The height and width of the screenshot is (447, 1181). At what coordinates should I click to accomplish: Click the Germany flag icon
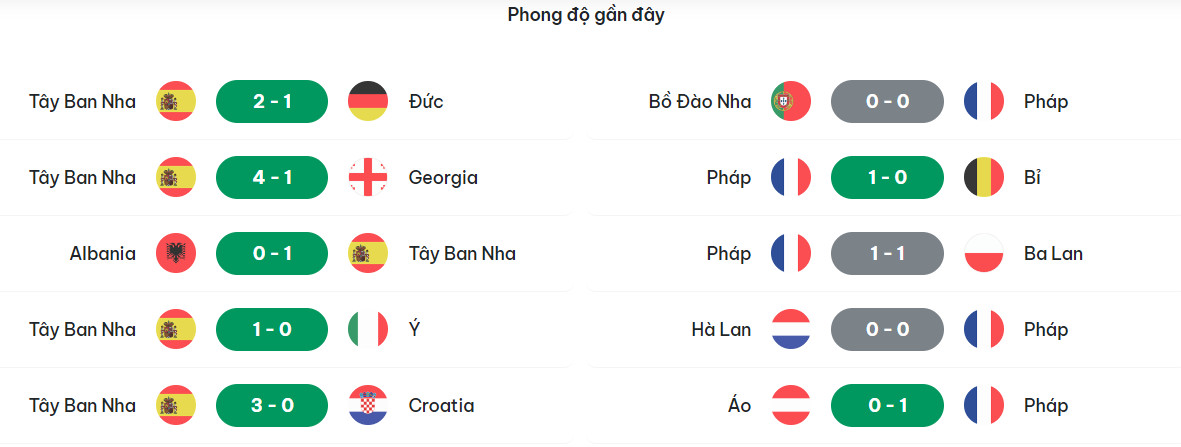(367, 101)
